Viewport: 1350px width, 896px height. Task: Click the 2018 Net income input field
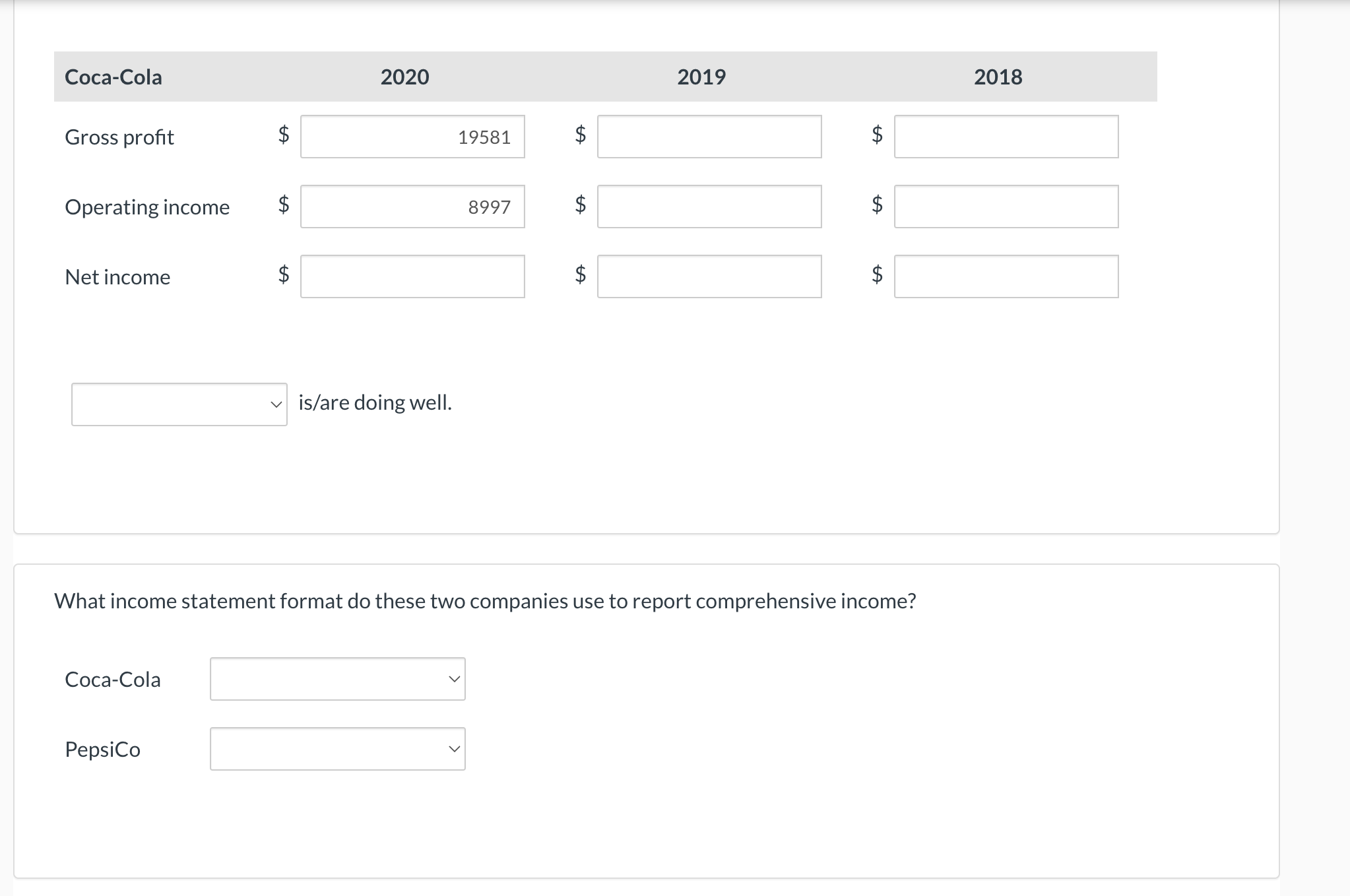1006,276
